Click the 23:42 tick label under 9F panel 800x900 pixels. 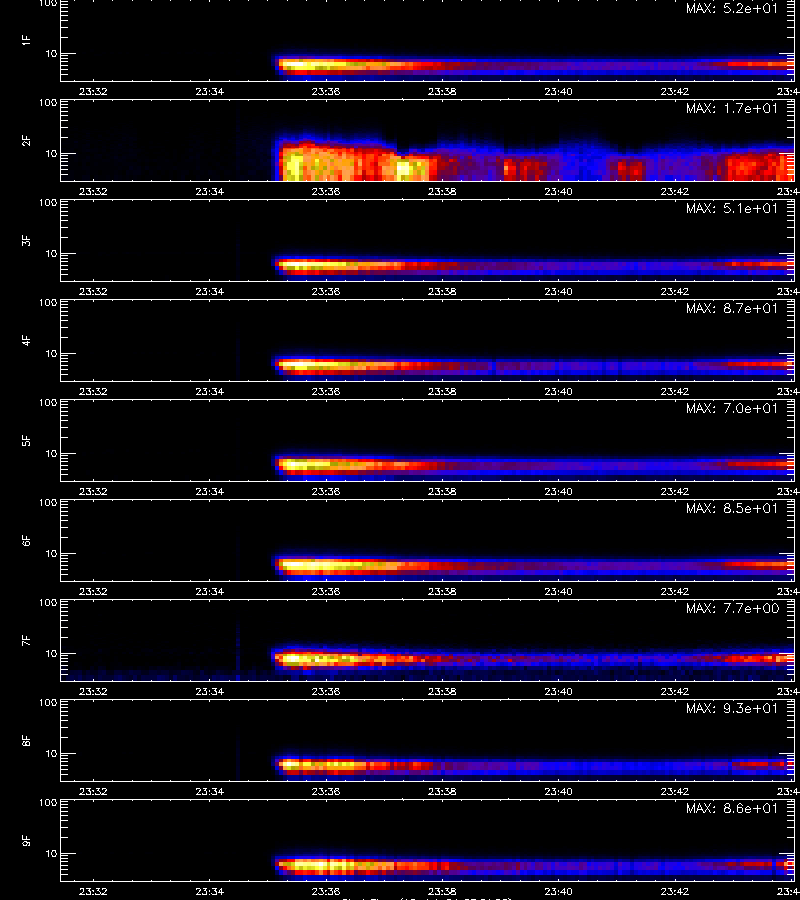675,891
